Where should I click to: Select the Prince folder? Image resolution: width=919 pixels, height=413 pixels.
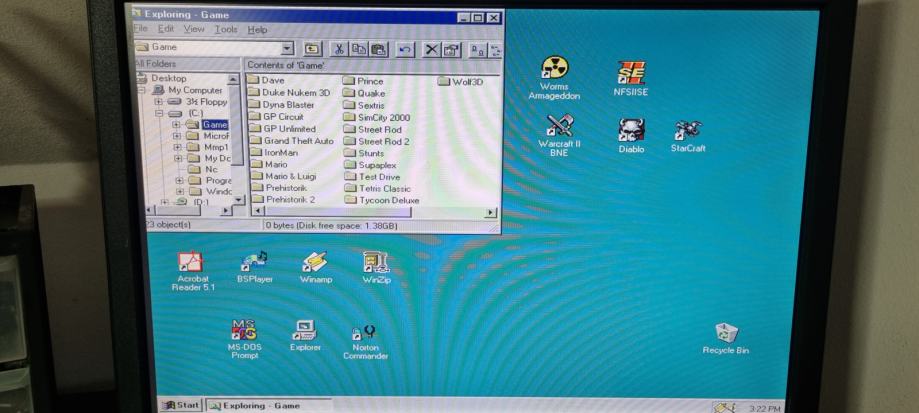click(363, 81)
